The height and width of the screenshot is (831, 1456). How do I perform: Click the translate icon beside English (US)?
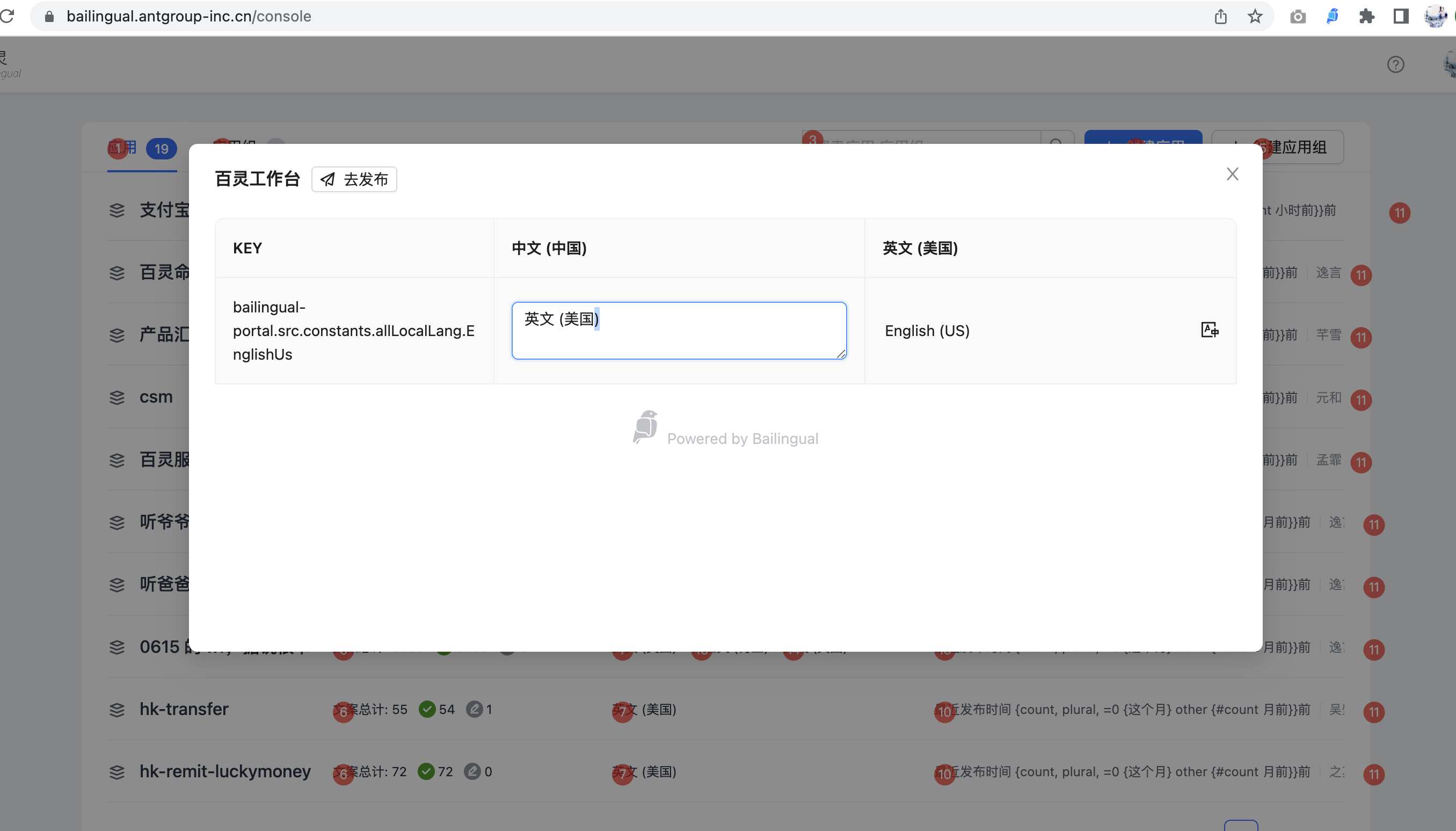tap(1209, 330)
